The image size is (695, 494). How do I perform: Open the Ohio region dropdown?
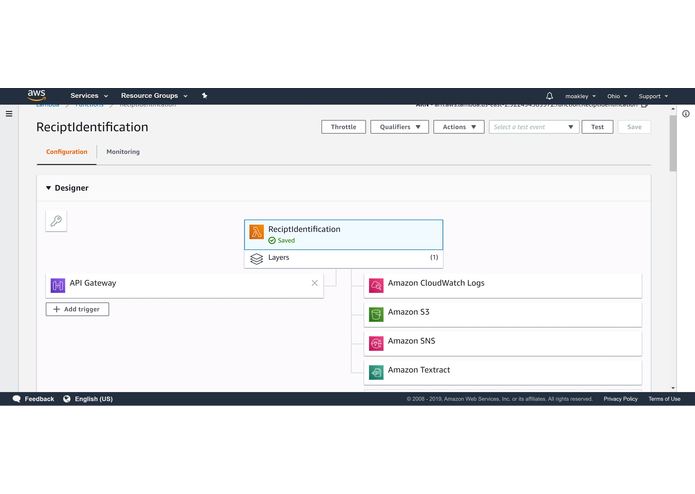pos(617,96)
